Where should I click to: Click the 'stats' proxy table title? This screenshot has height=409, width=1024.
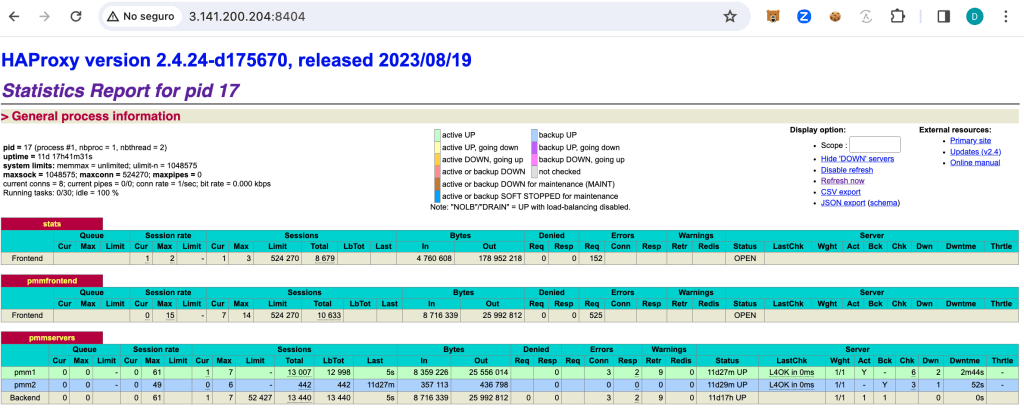(x=52, y=224)
